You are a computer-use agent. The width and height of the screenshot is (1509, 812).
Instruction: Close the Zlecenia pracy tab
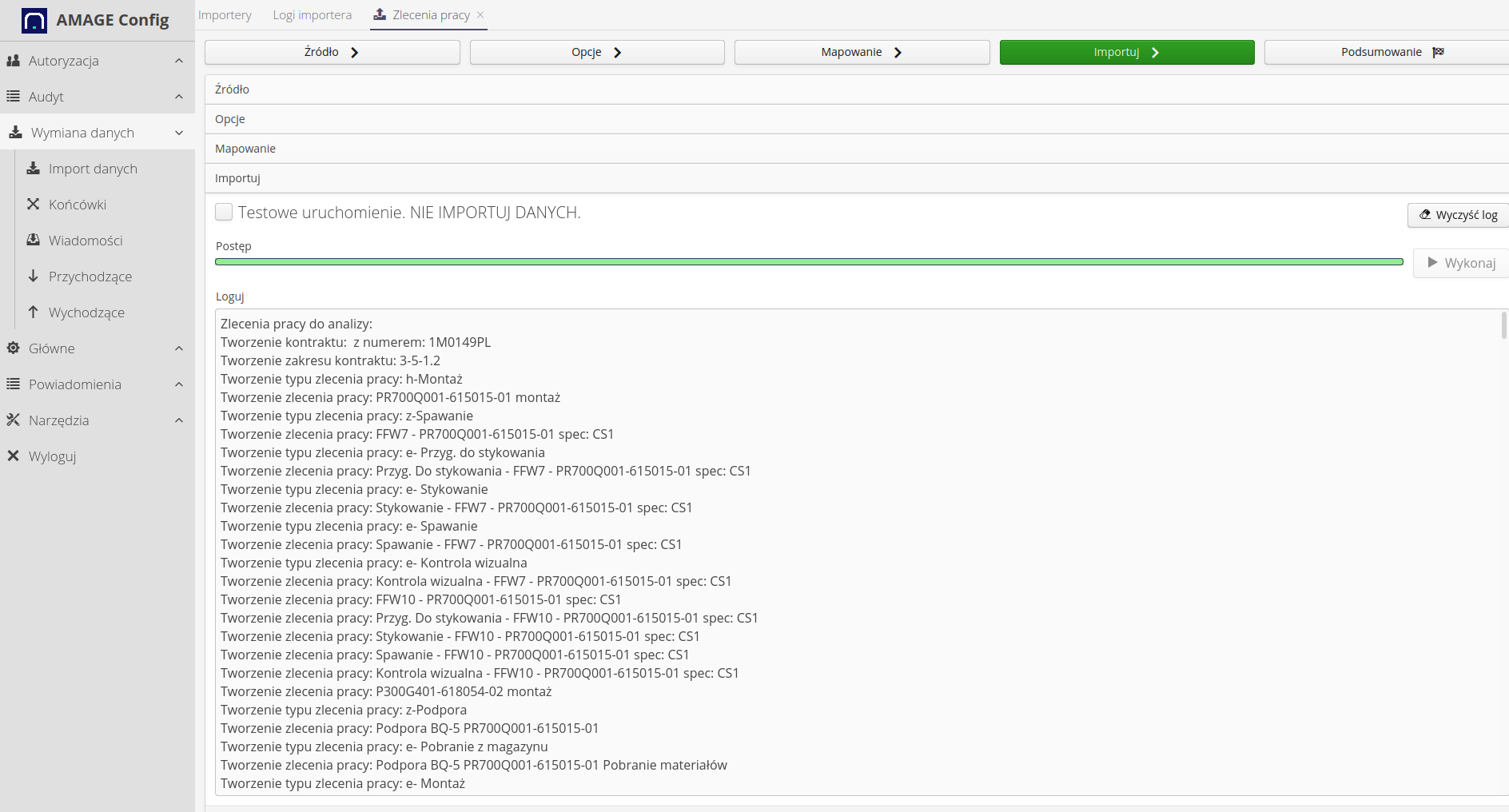click(x=480, y=15)
